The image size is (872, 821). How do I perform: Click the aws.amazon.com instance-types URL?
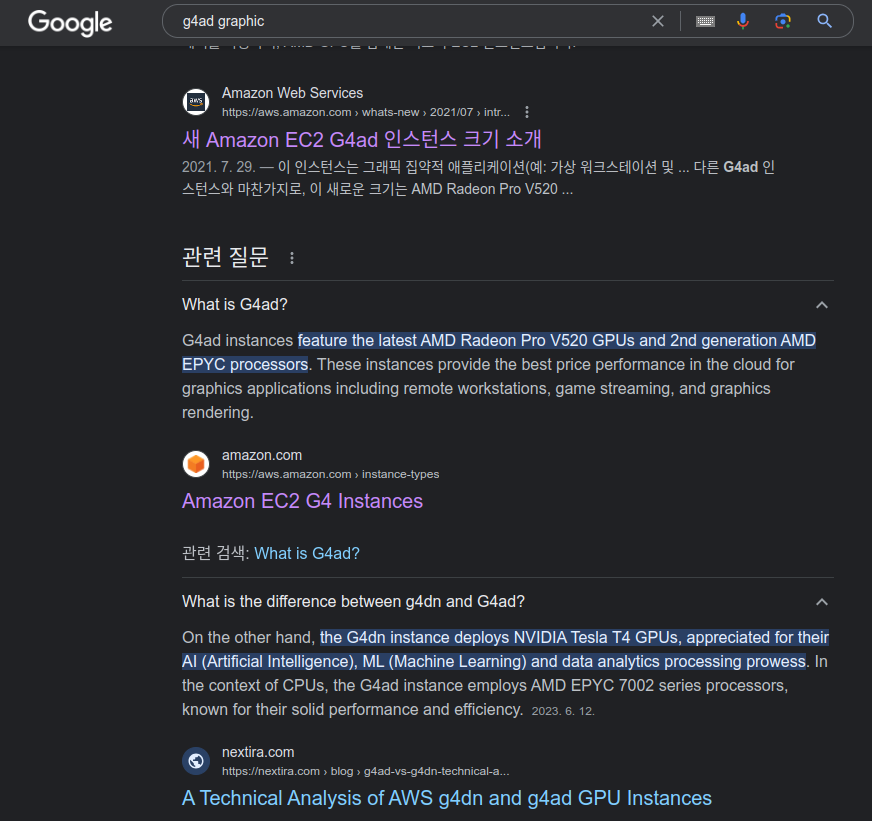330,474
